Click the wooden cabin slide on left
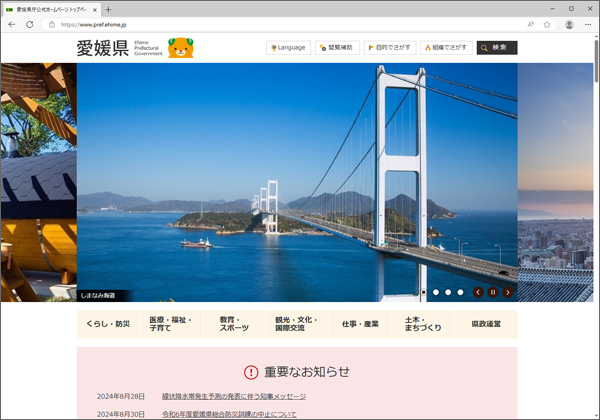 [x=39, y=182]
